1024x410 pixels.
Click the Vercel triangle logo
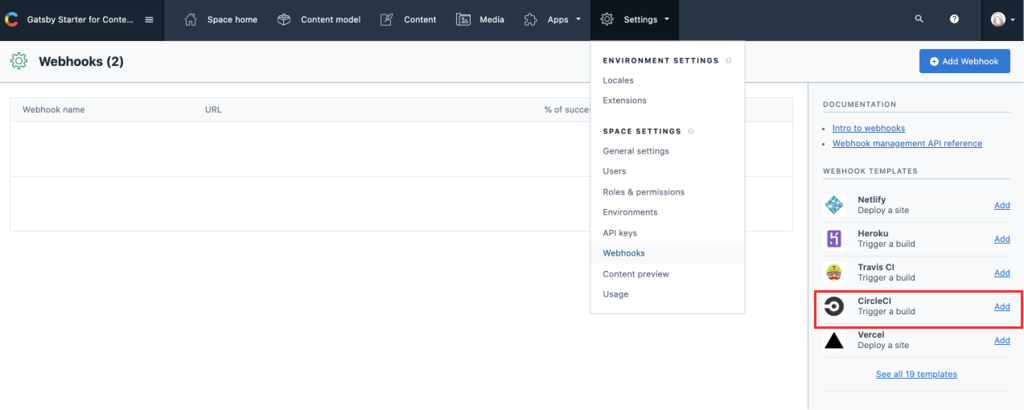pyautogui.click(x=834, y=341)
